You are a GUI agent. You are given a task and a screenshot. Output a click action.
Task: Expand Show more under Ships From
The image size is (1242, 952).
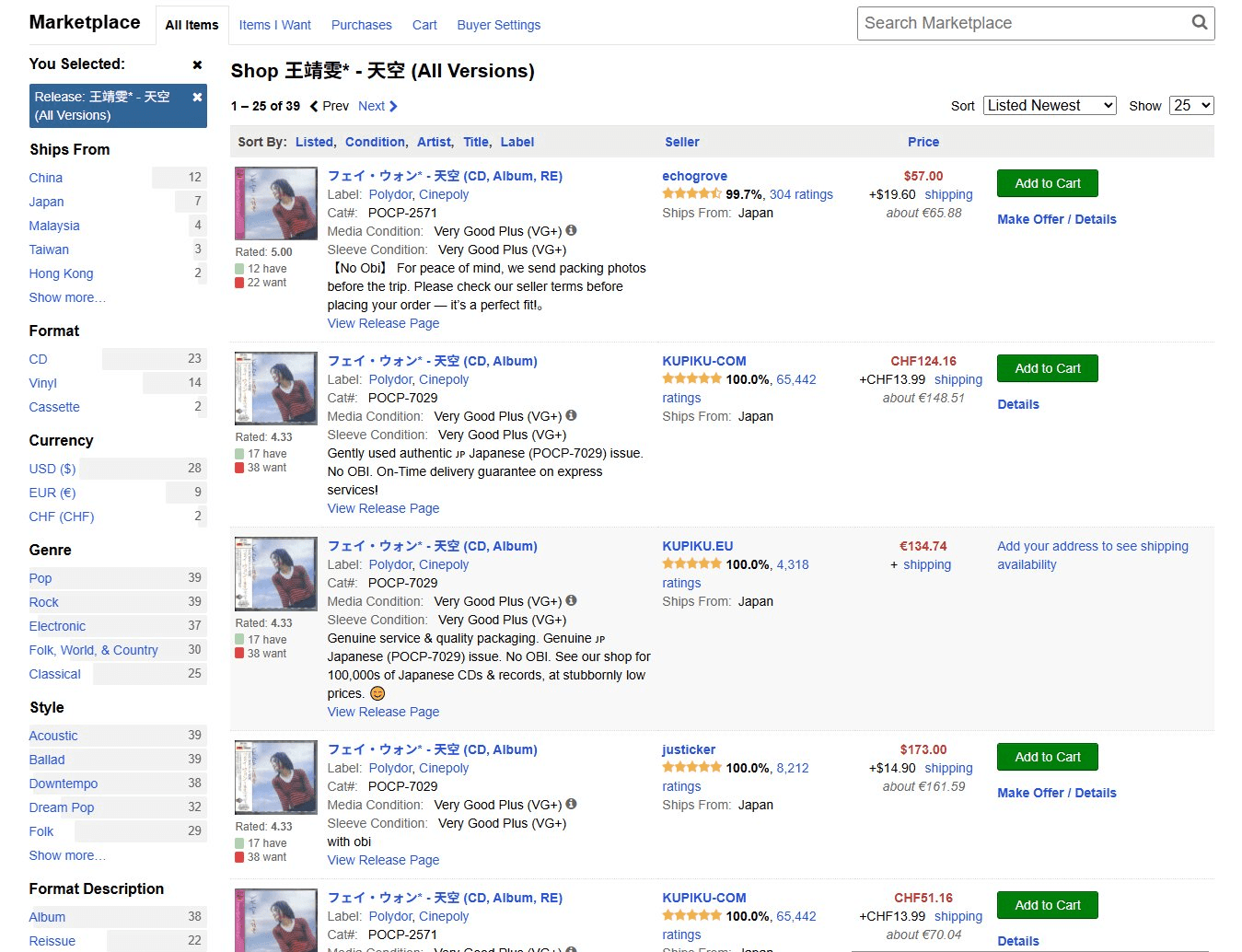tap(67, 297)
